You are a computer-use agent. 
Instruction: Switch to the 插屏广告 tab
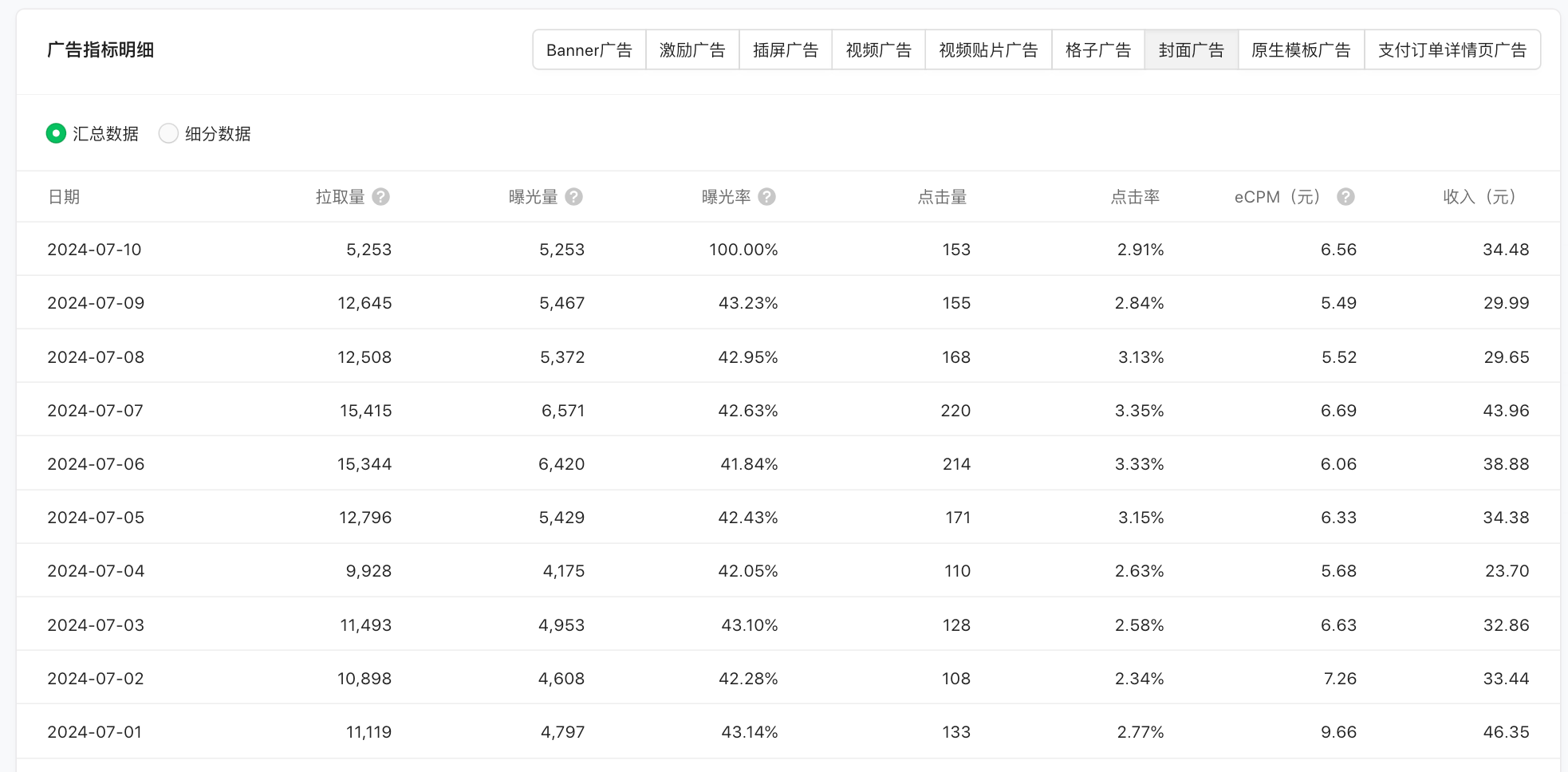pyautogui.click(x=786, y=50)
